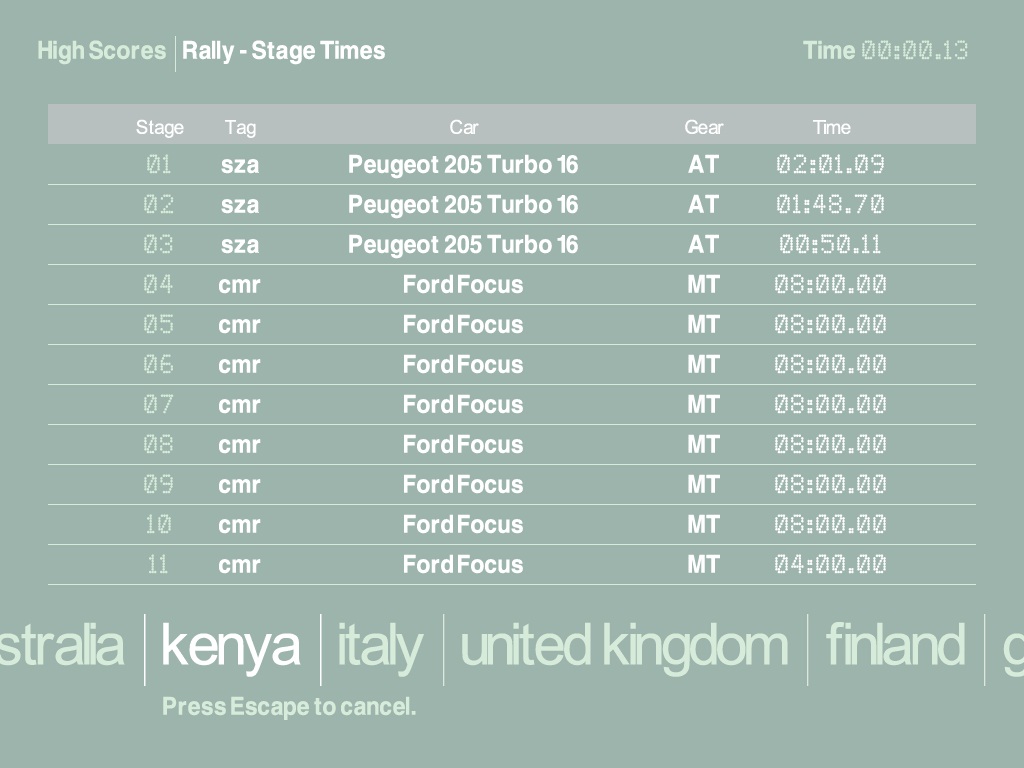Image resolution: width=1024 pixels, height=768 pixels.
Task: Click the Time column header in table
Action: coord(831,127)
